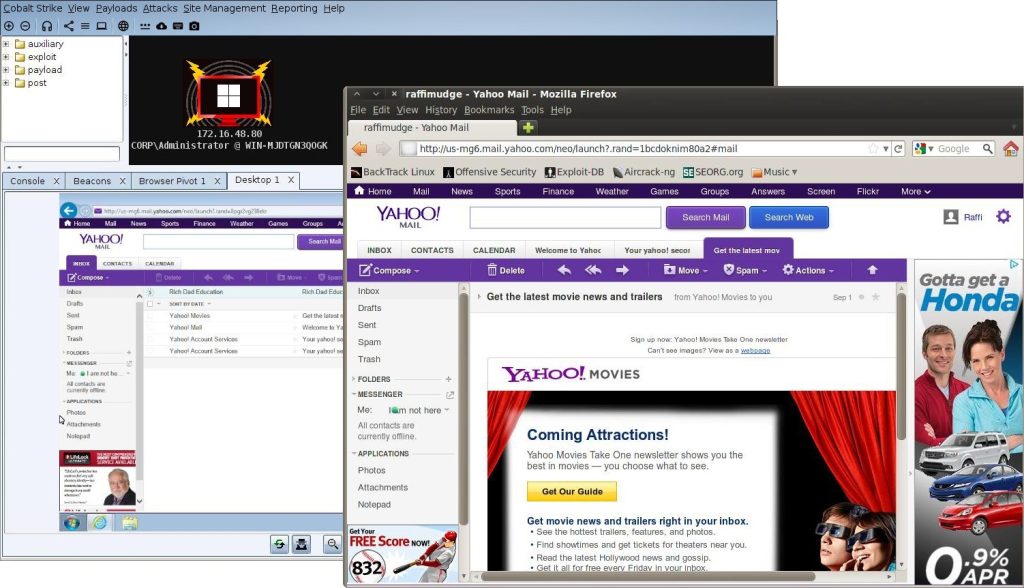Image resolution: width=1024 pixels, height=588 pixels.
Task: Open the Exploit-DB bookmark
Action: click(x=574, y=172)
